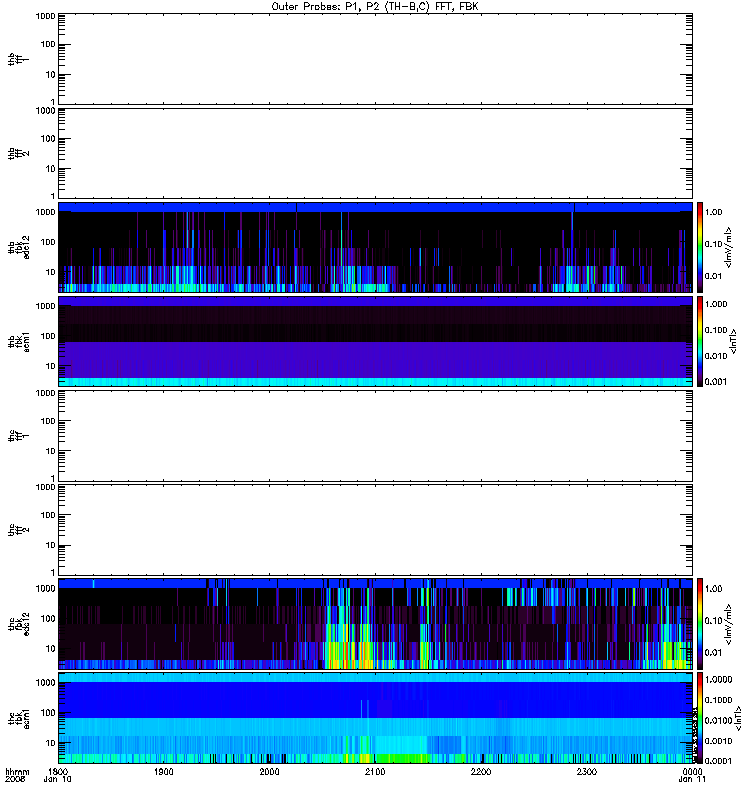Click the 'thc fbk scm1' axis label
Screen dimensions: 750x800
click(19, 718)
